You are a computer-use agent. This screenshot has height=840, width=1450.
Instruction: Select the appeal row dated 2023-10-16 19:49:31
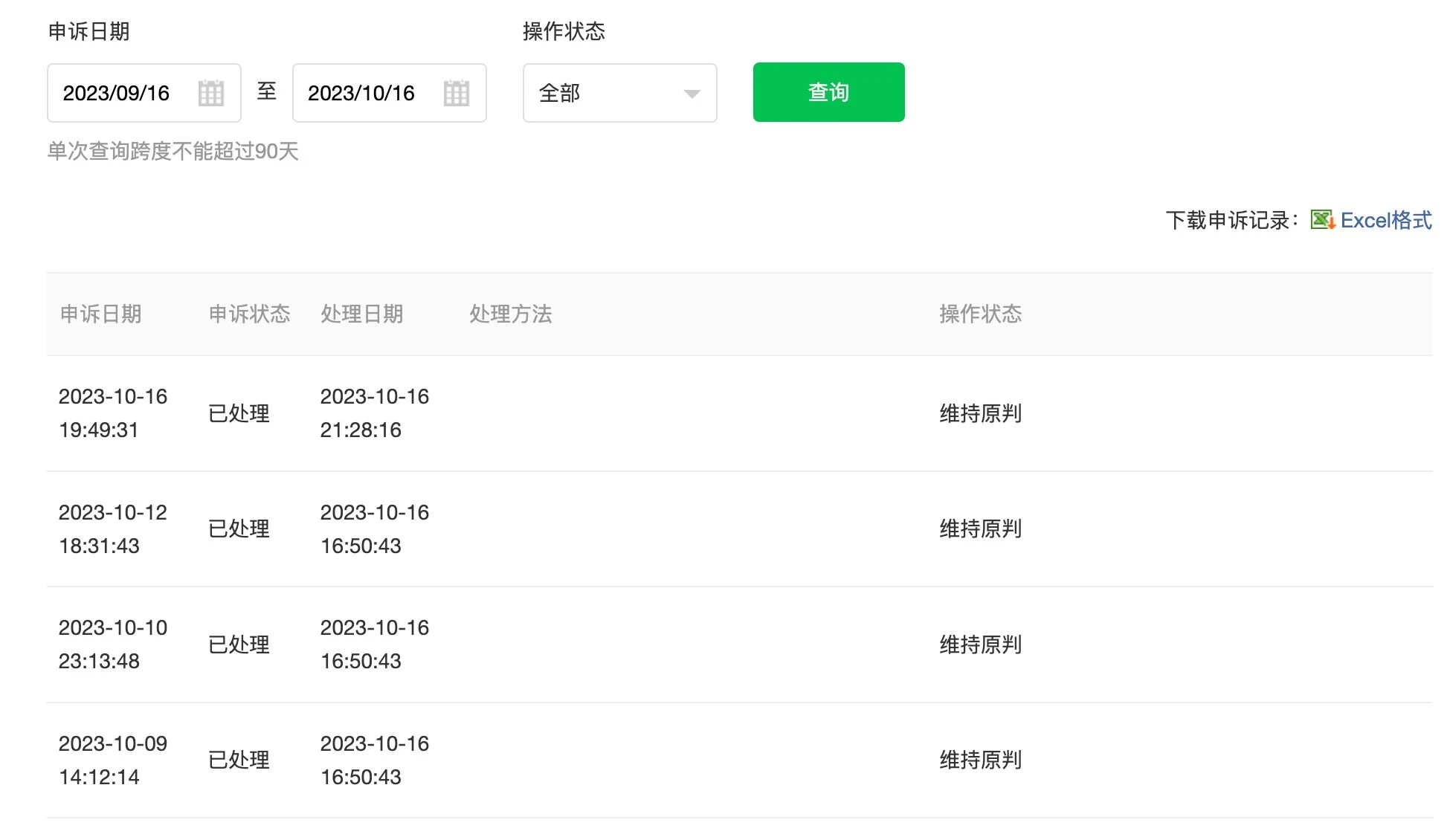point(113,413)
